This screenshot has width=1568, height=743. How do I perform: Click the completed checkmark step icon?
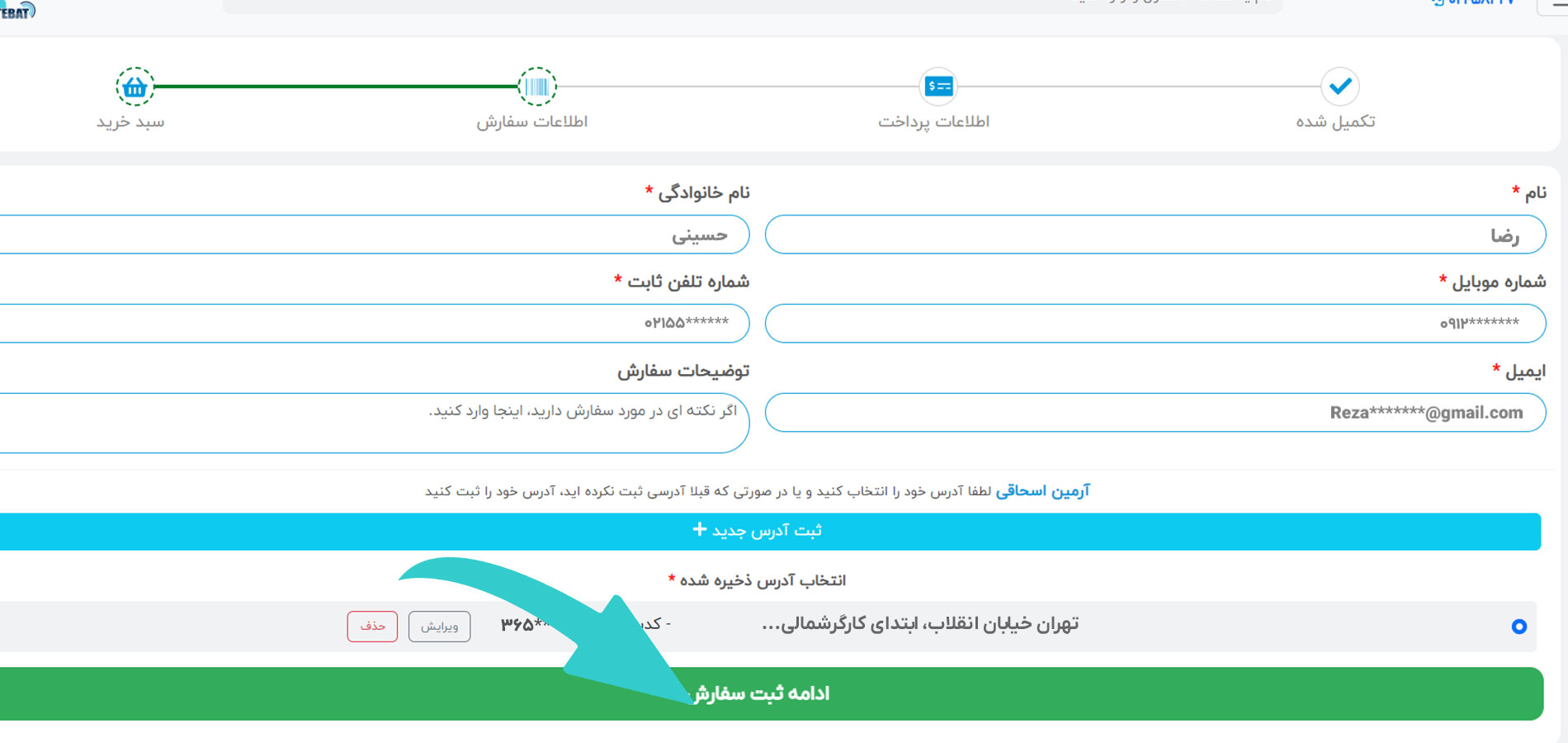1340,86
